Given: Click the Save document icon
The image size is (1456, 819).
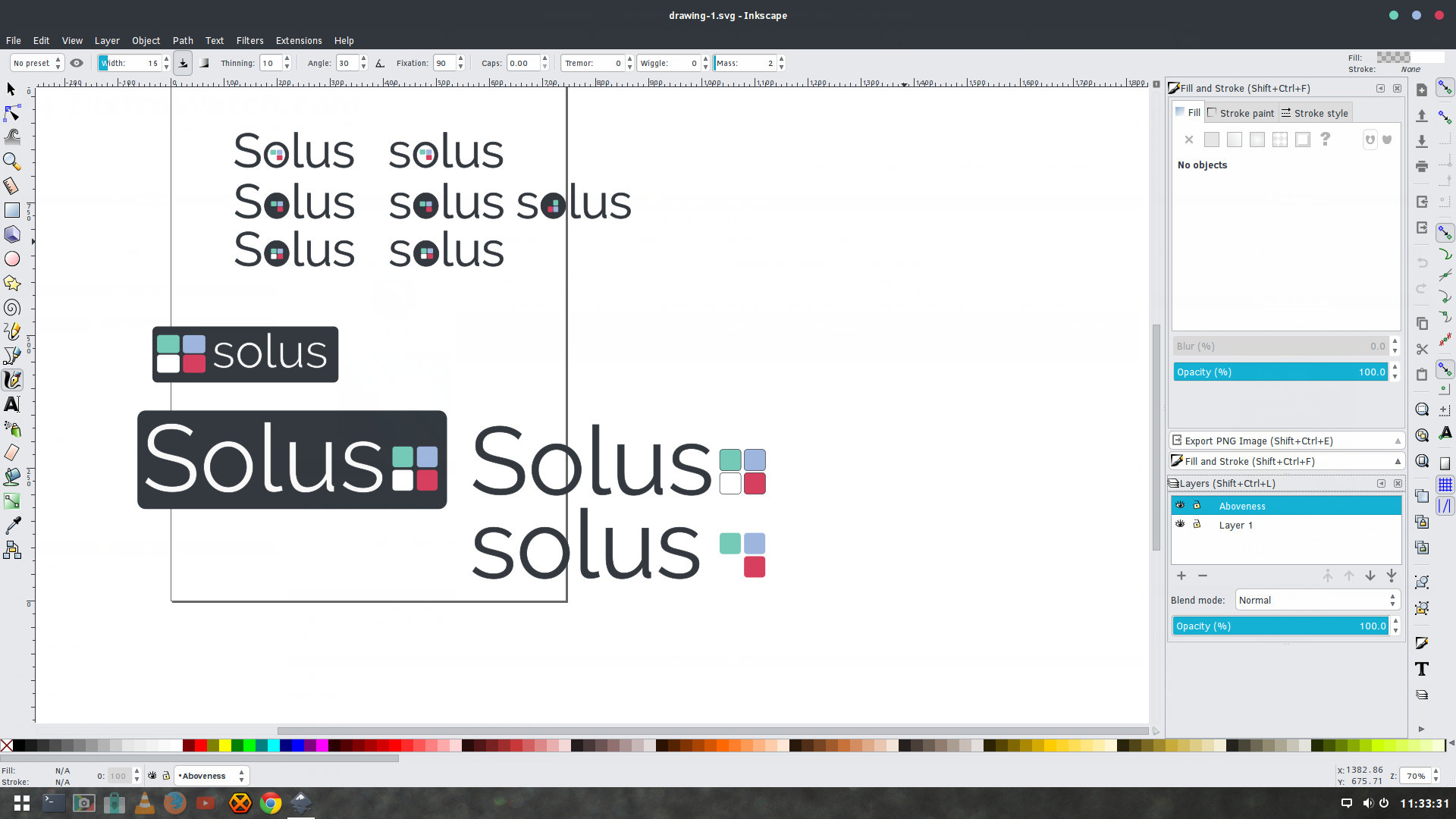Looking at the screenshot, I should (x=1422, y=141).
